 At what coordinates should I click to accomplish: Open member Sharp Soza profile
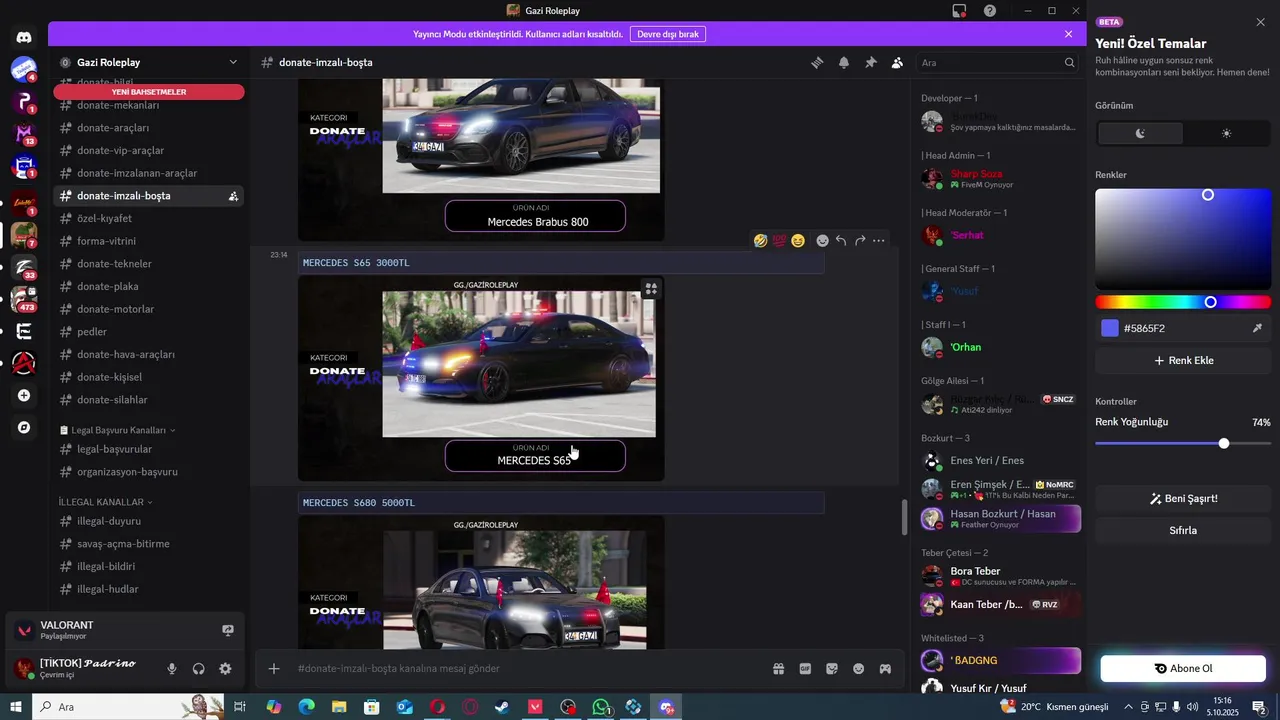(x=1000, y=178)
